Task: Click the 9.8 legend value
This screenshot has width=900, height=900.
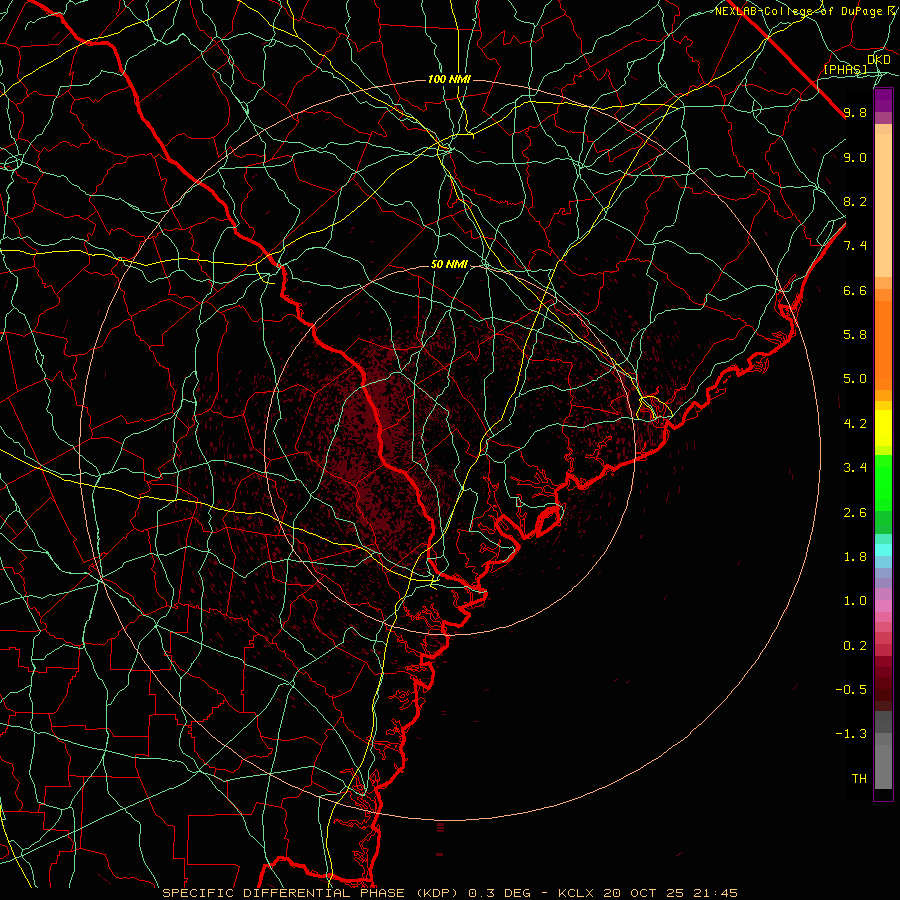Action: coord(855,112)
